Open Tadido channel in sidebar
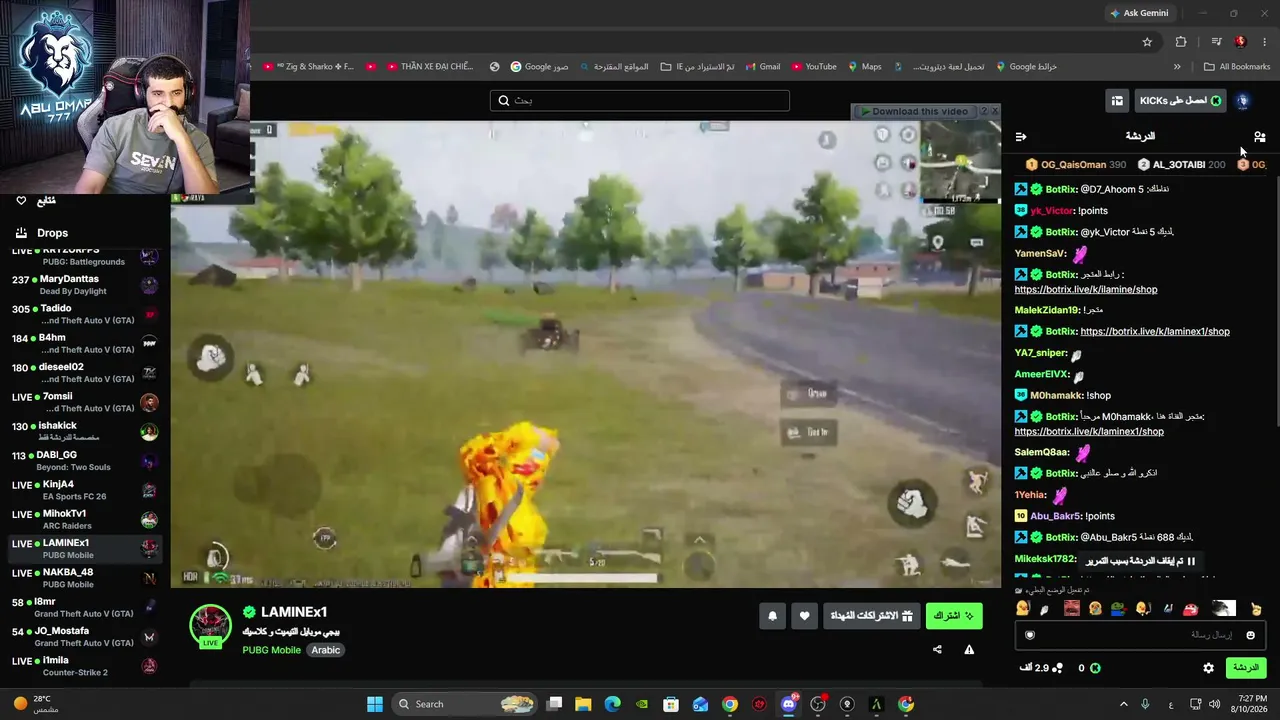The image size is (1280, 720). coord(85,315)
